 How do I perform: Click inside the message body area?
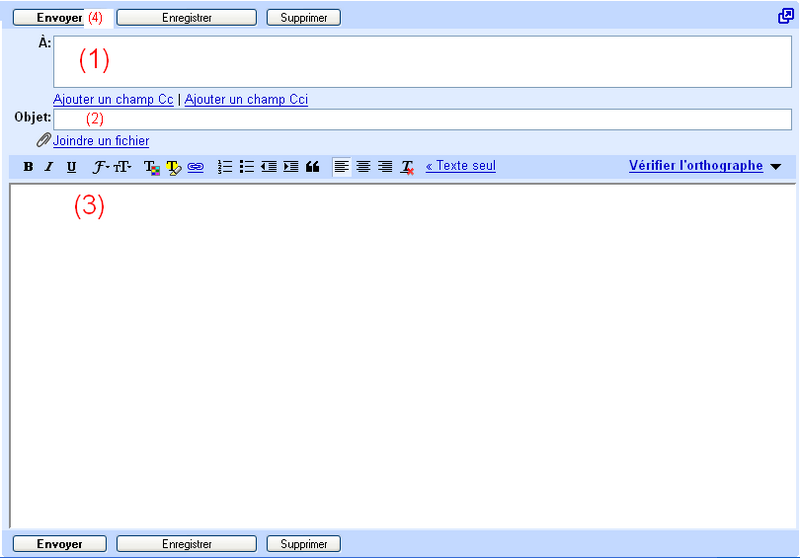tap(403, 356)
